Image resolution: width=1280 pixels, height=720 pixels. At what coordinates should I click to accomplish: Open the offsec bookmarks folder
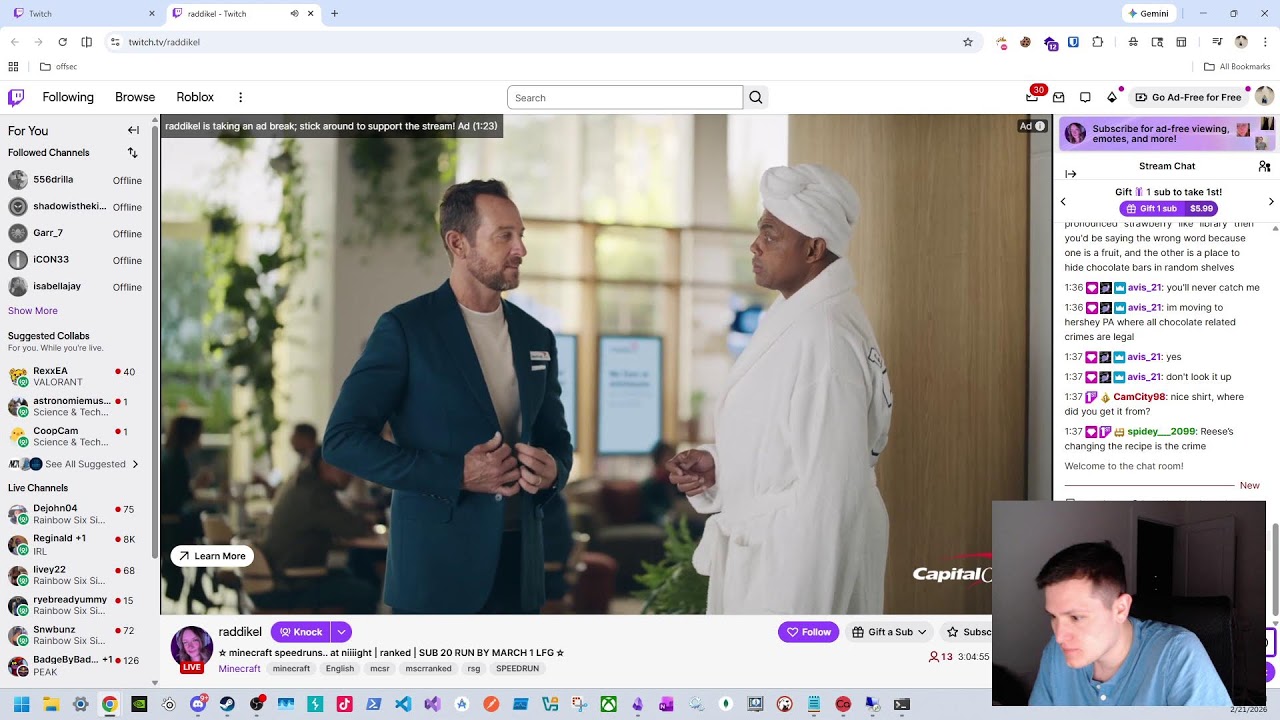[x=58, y=67]
